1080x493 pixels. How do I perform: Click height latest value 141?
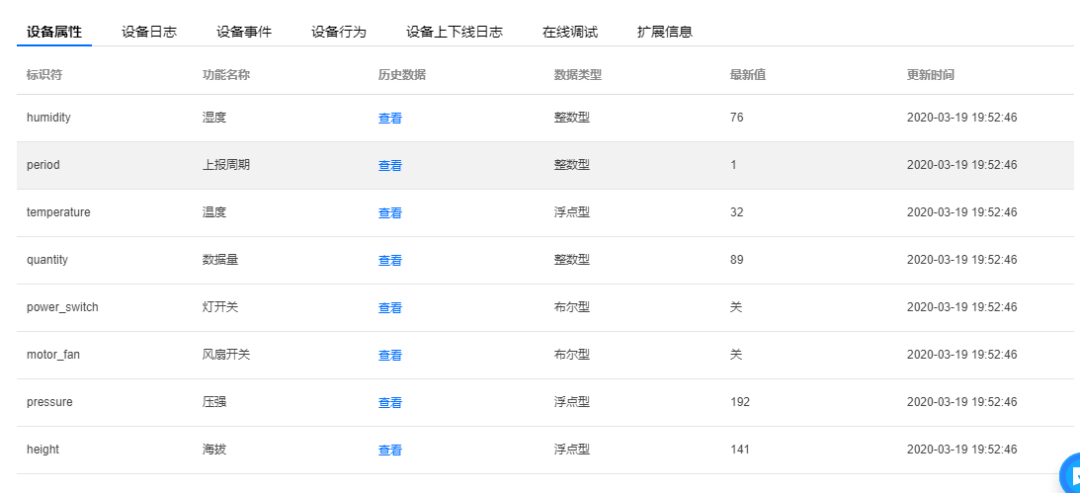(x=740, y=450)
